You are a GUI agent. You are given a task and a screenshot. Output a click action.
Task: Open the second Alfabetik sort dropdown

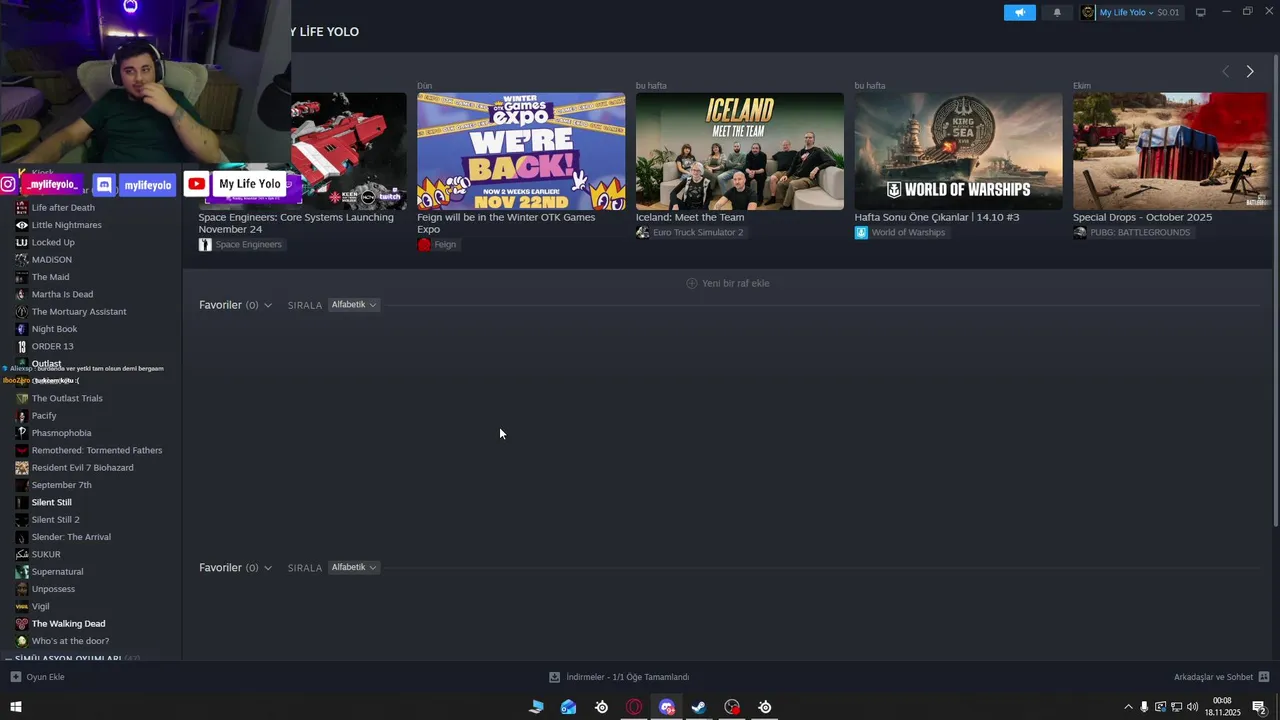(354, 568)
